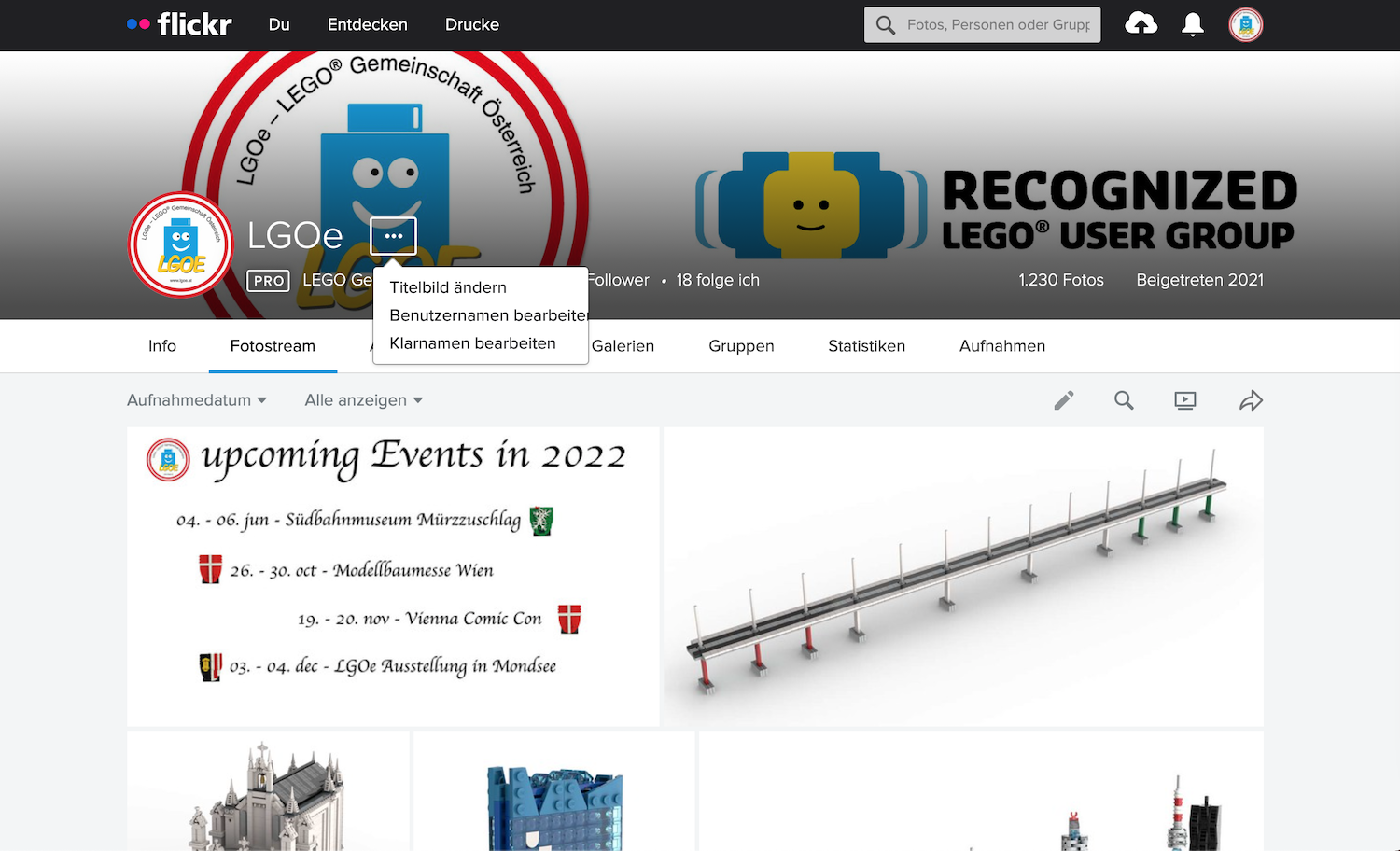
Task: Click the LGOe profile picture
Action: (181, 244)
